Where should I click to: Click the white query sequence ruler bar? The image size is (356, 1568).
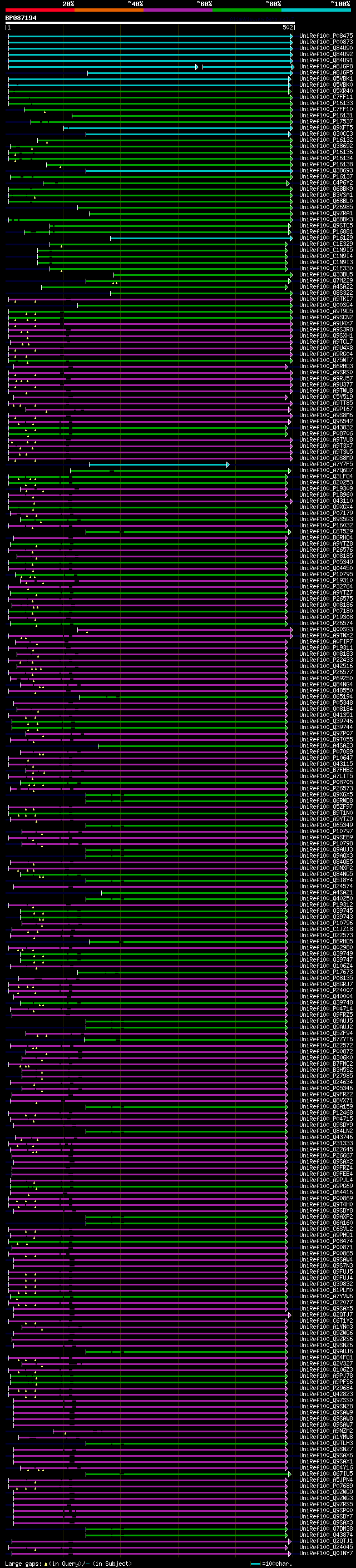(150, 22)
